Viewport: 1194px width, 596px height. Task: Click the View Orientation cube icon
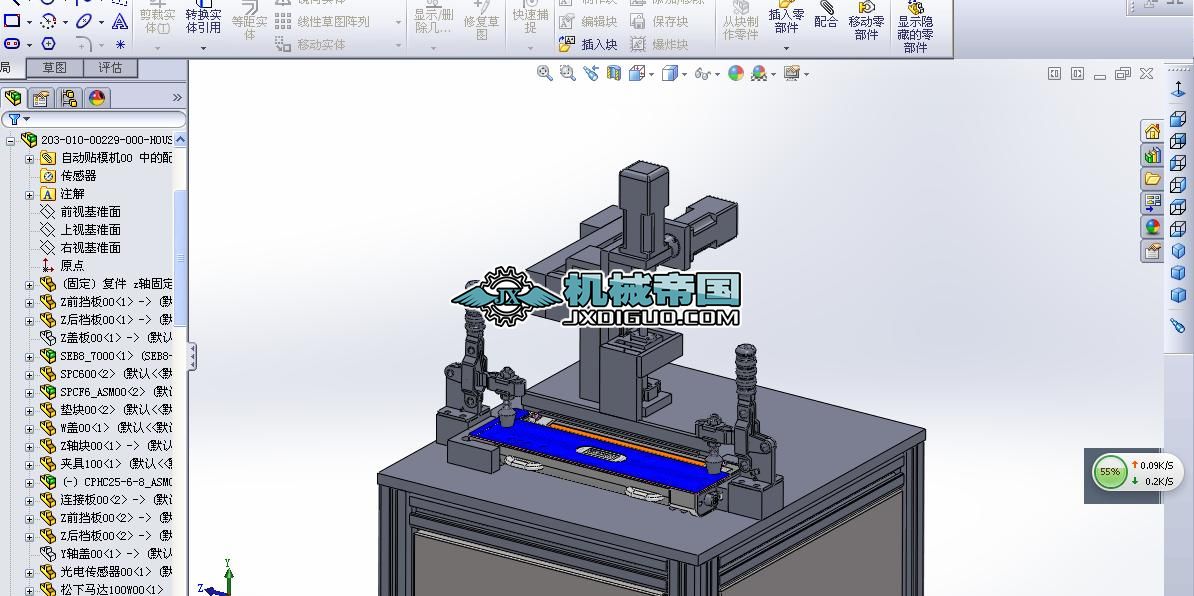(637, 73)
